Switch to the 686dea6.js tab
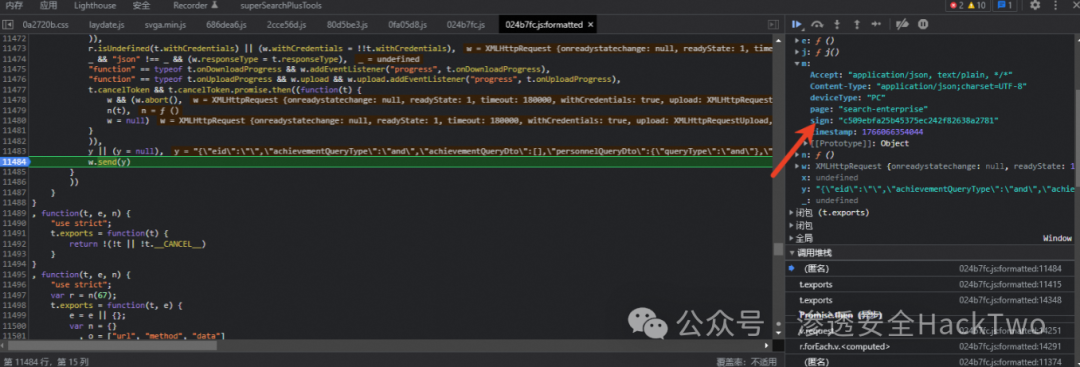This screenshot has height=367, width=1080. [226, 25]
